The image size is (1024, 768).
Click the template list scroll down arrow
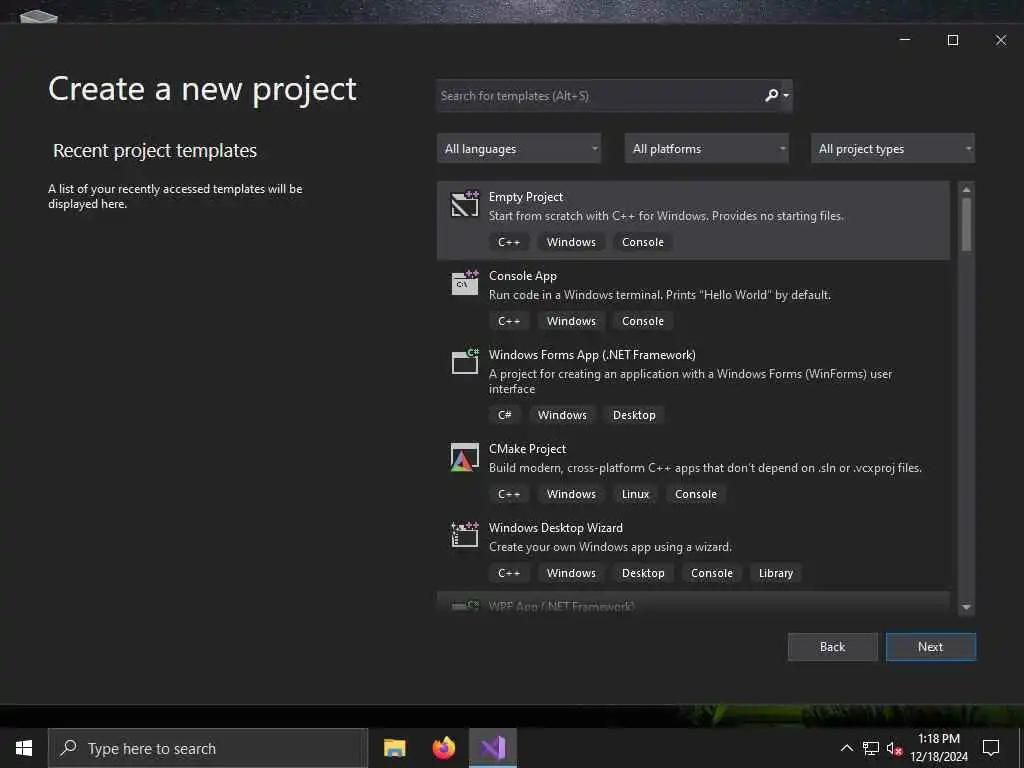[967, 607]
